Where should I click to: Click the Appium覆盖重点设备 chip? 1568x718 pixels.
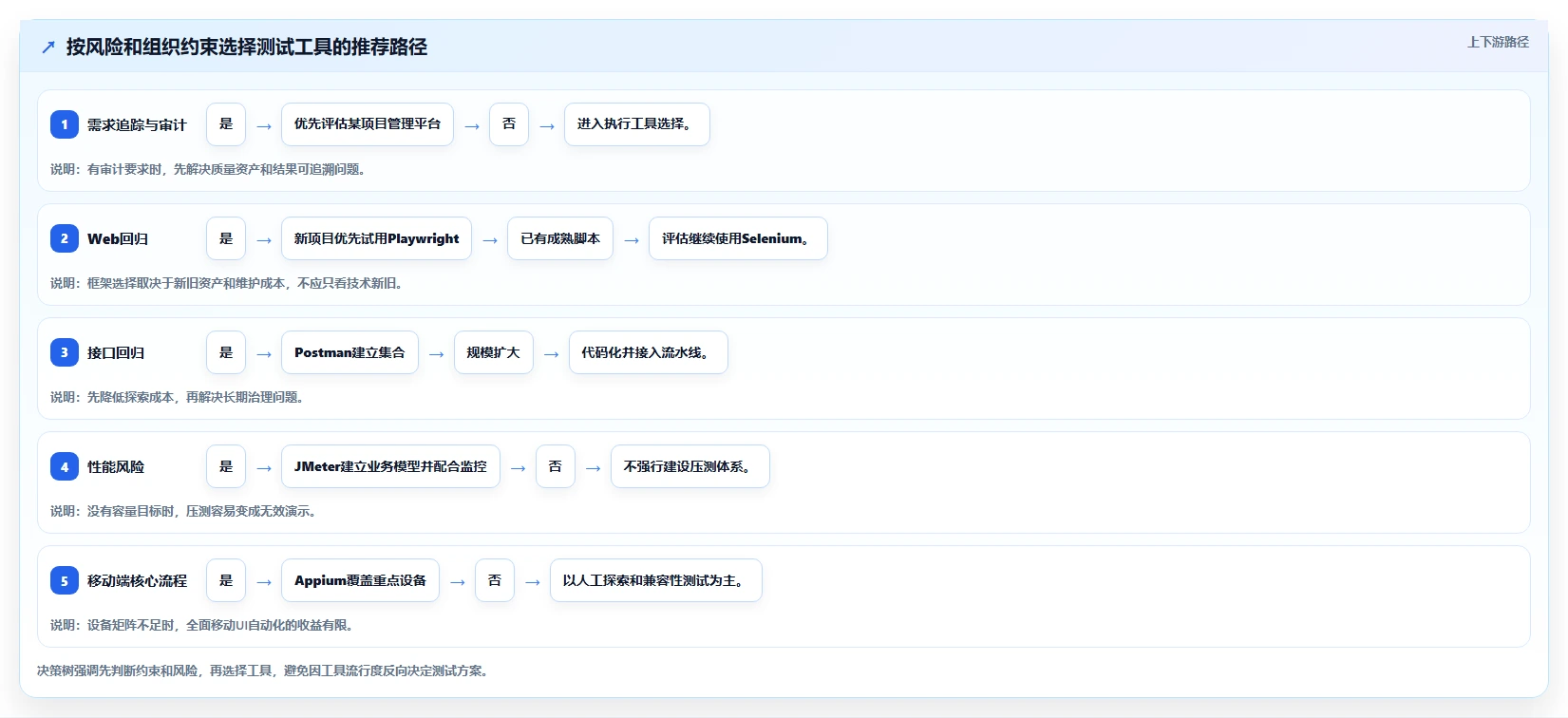pos(360,580)
